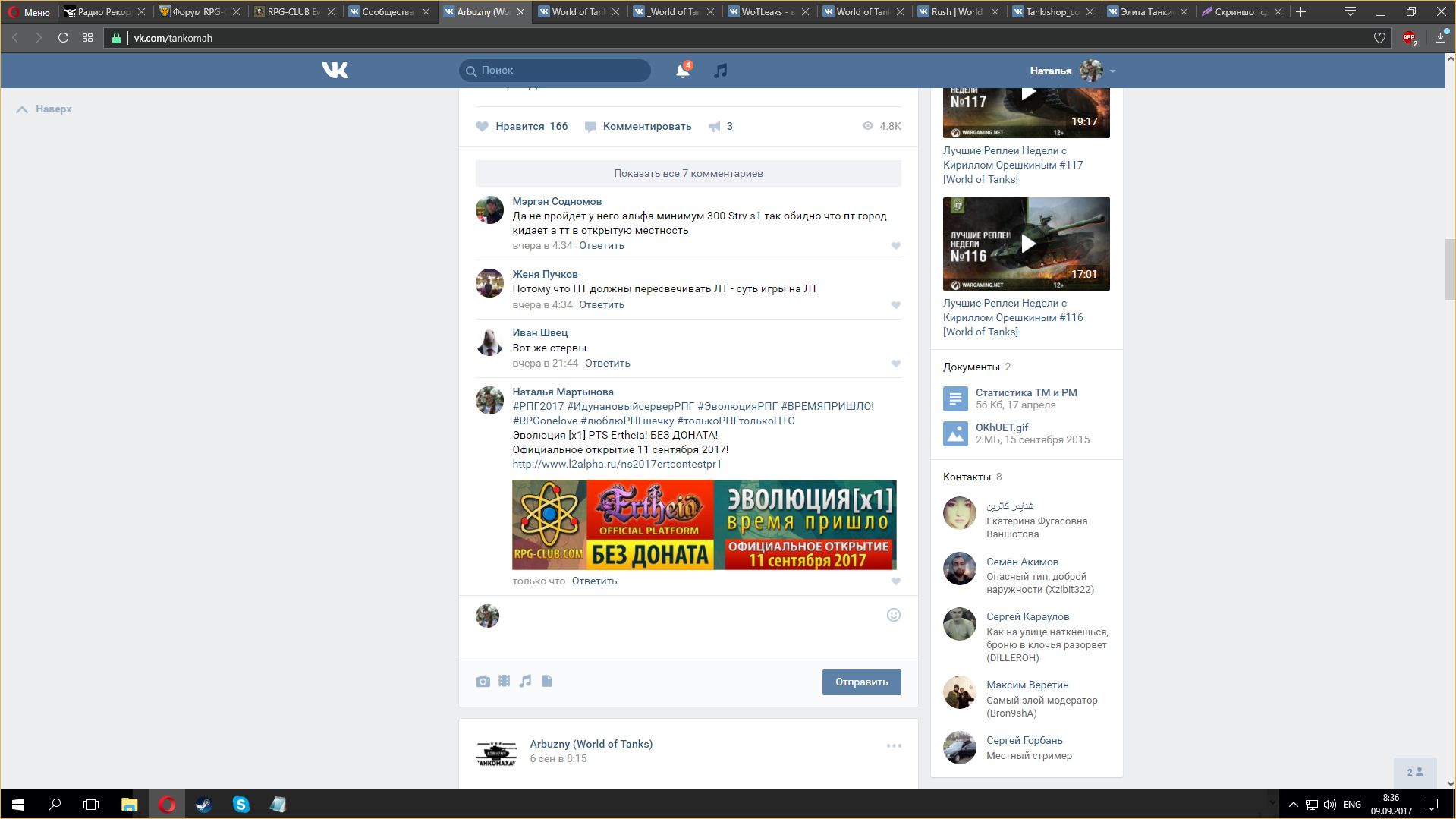Open Steam from the taskbar
Viewport: 1456px width, 819px height.
click(x=203, y=805)
